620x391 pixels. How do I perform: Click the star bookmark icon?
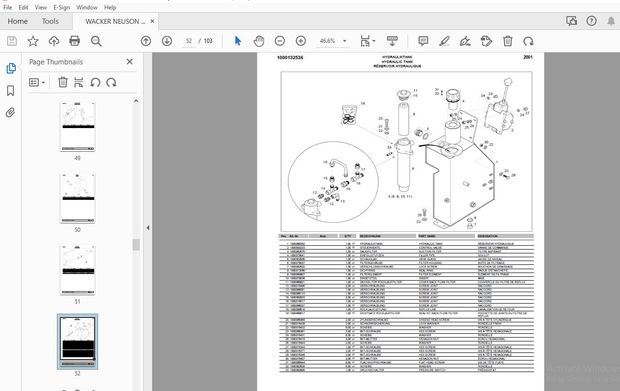pyautogui.click(x=33, y=41)
